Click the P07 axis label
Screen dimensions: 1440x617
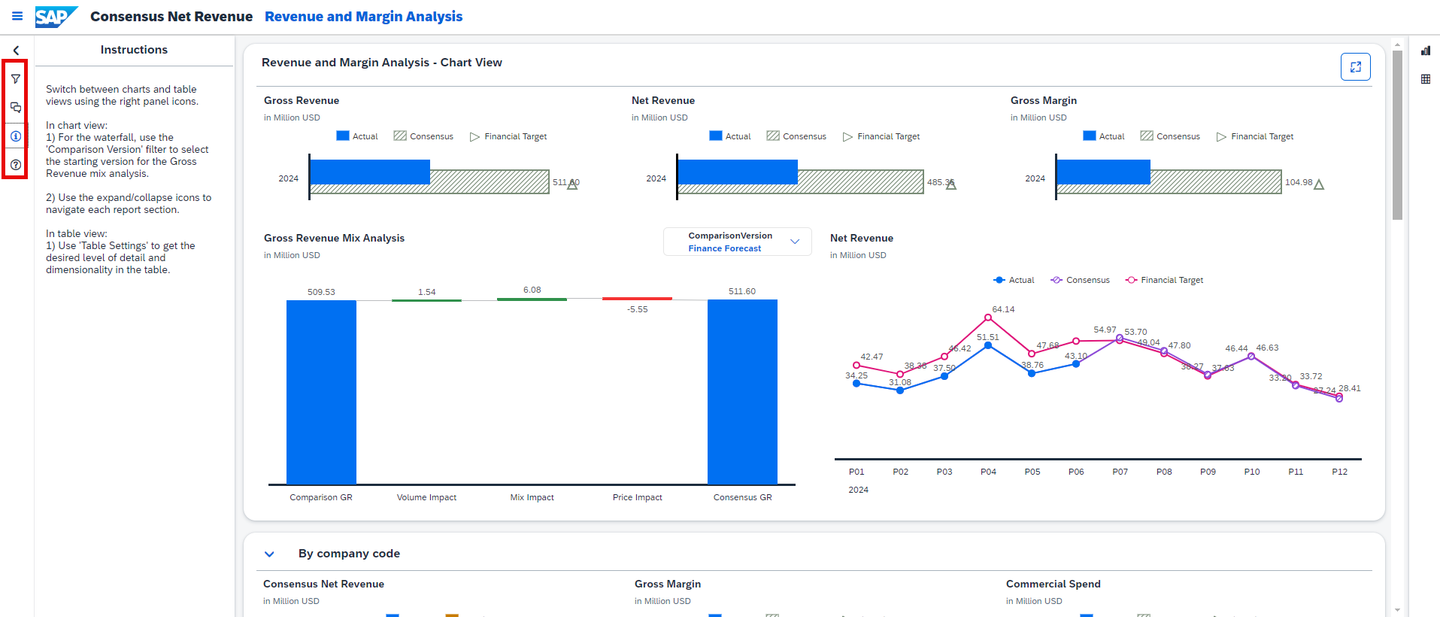coord(1119,471)
